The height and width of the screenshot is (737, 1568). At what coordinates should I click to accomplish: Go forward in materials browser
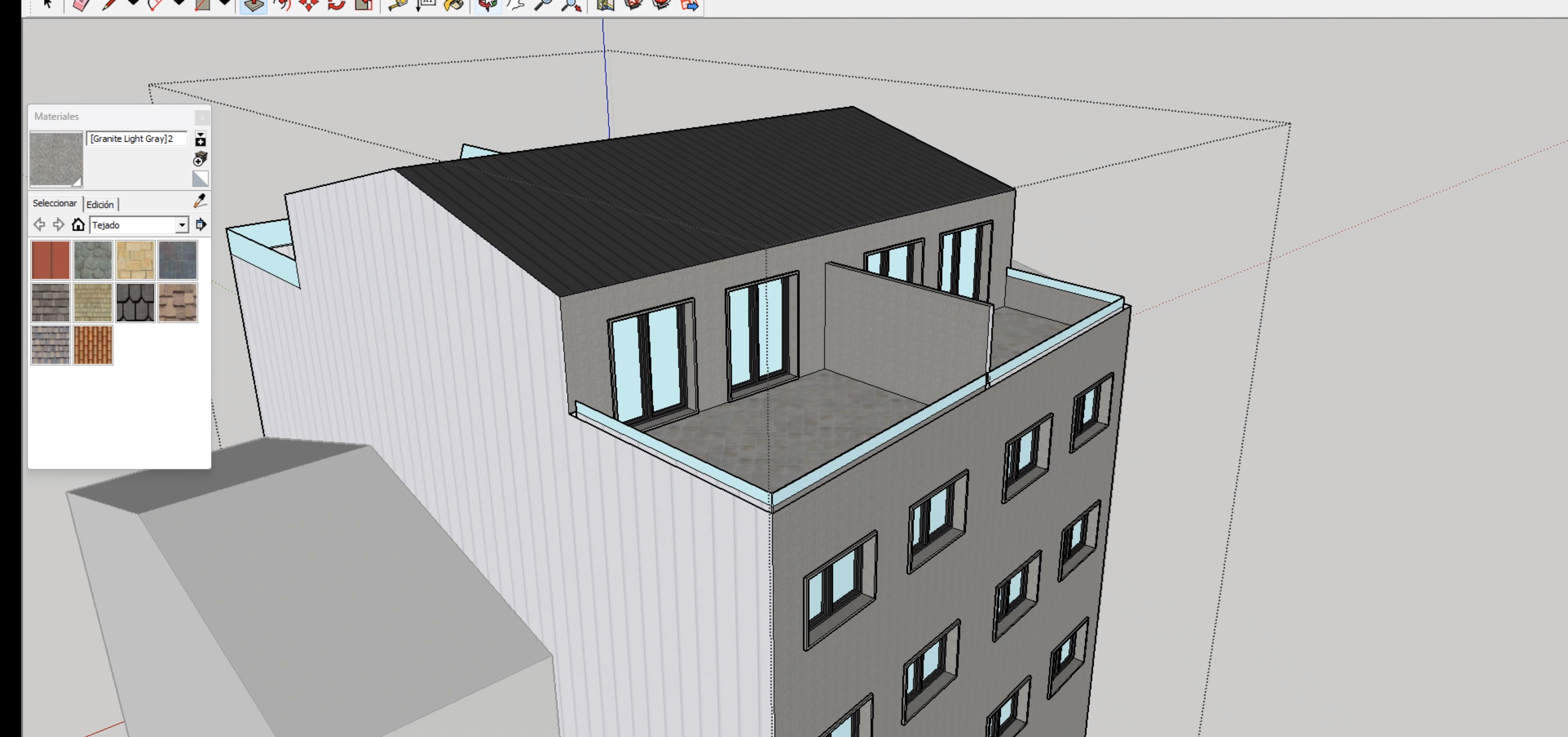tap(58, 225)
